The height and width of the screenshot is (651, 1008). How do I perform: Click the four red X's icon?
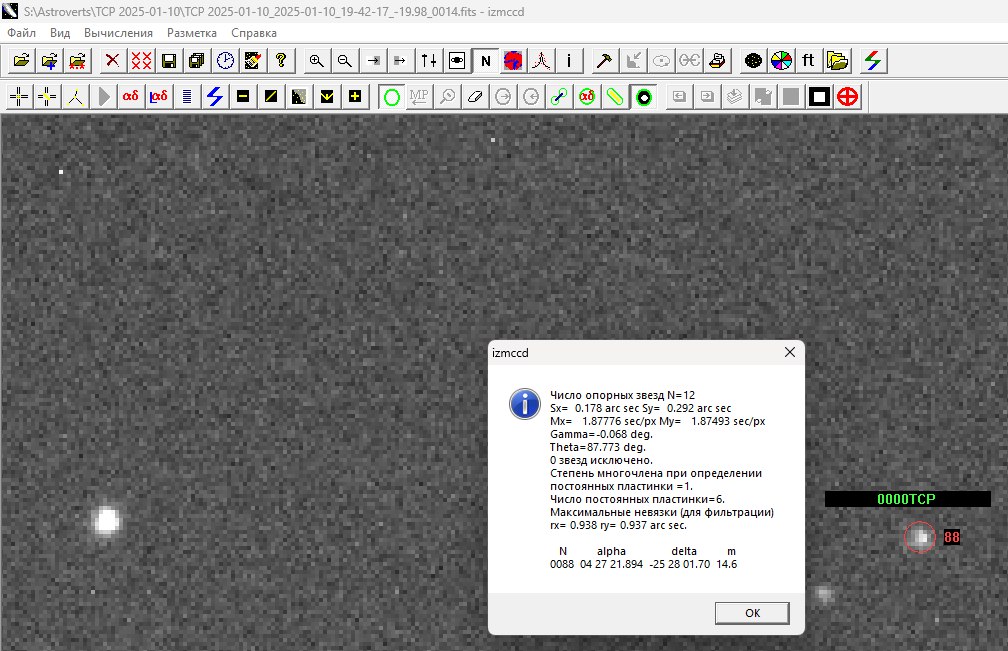pyautogui.click(x=141, y=61)
